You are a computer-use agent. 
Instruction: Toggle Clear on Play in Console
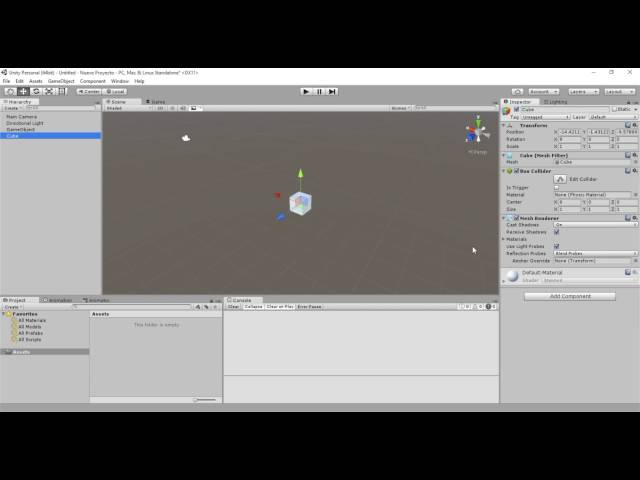pyautogui.click(x=280, y=307)
